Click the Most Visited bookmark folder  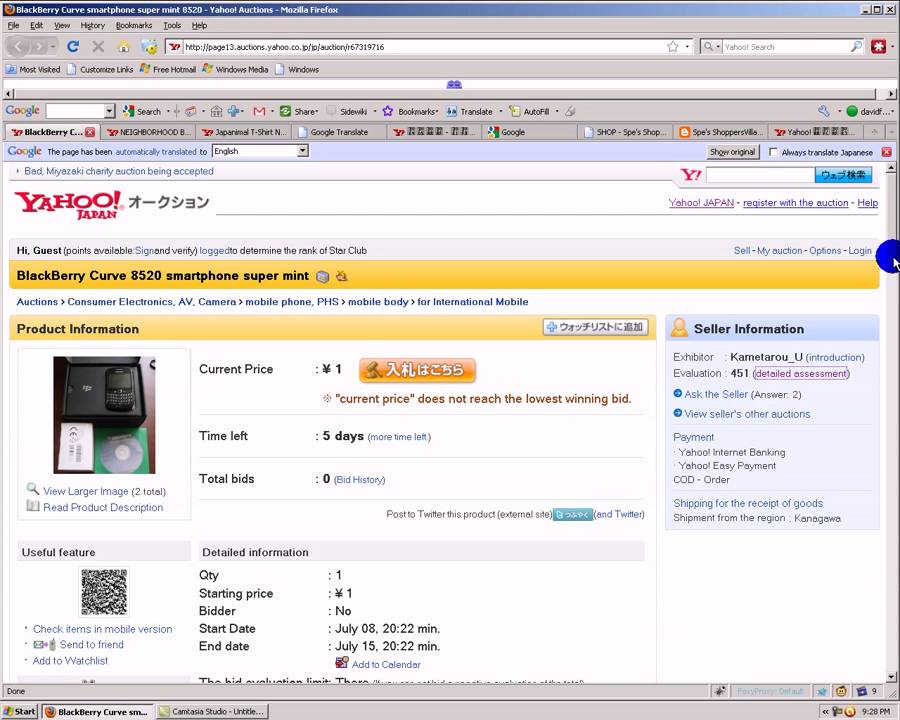[34, 69]
